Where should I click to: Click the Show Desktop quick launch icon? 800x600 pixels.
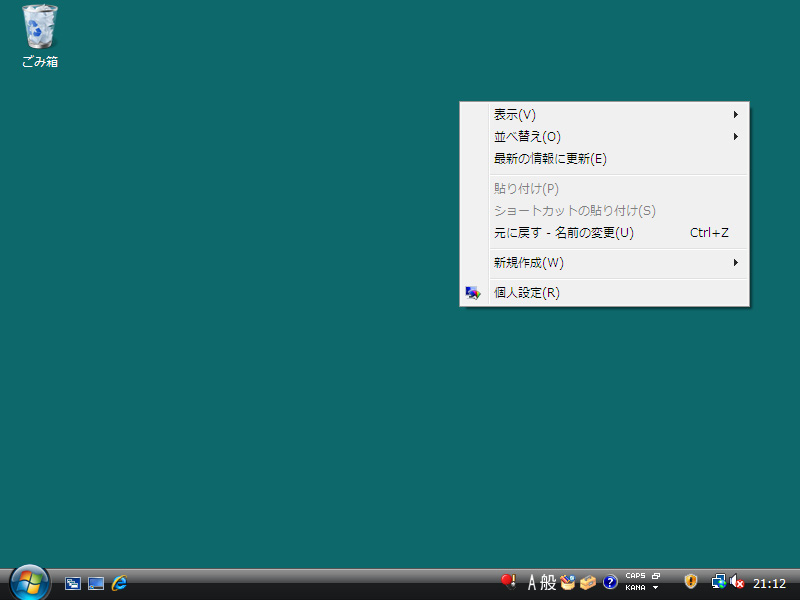pyautogui.click(x=96, y=583)
